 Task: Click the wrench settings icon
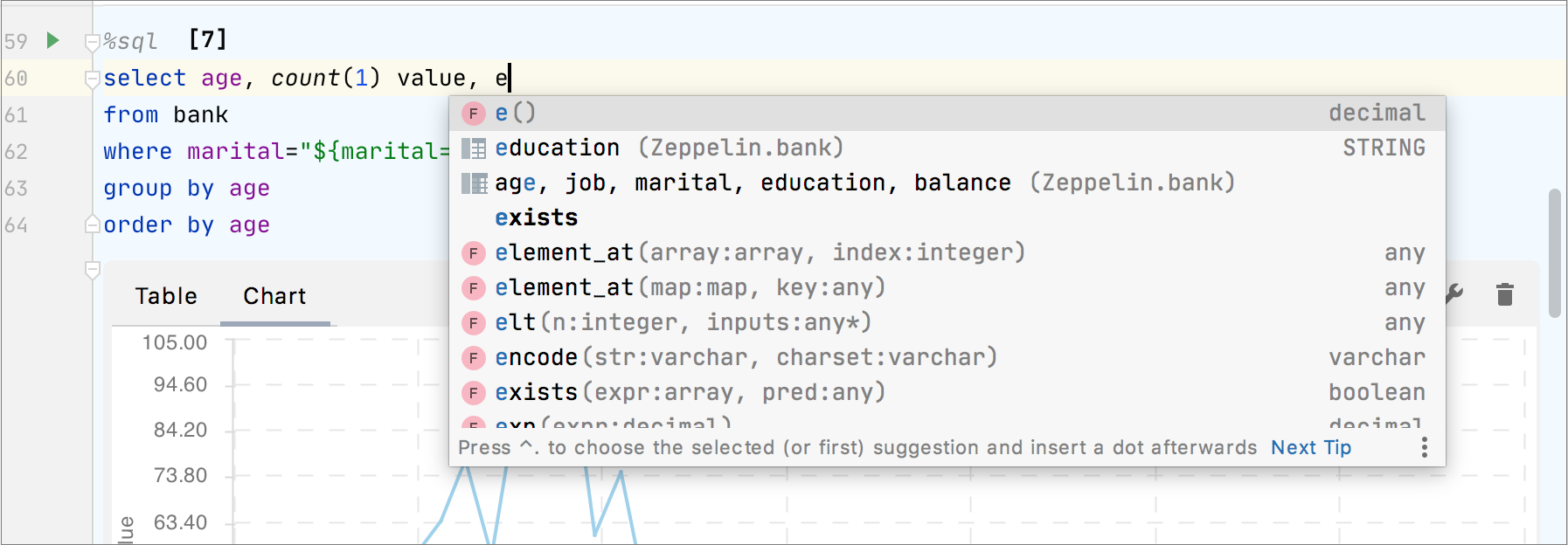(x=1454, y=294)
